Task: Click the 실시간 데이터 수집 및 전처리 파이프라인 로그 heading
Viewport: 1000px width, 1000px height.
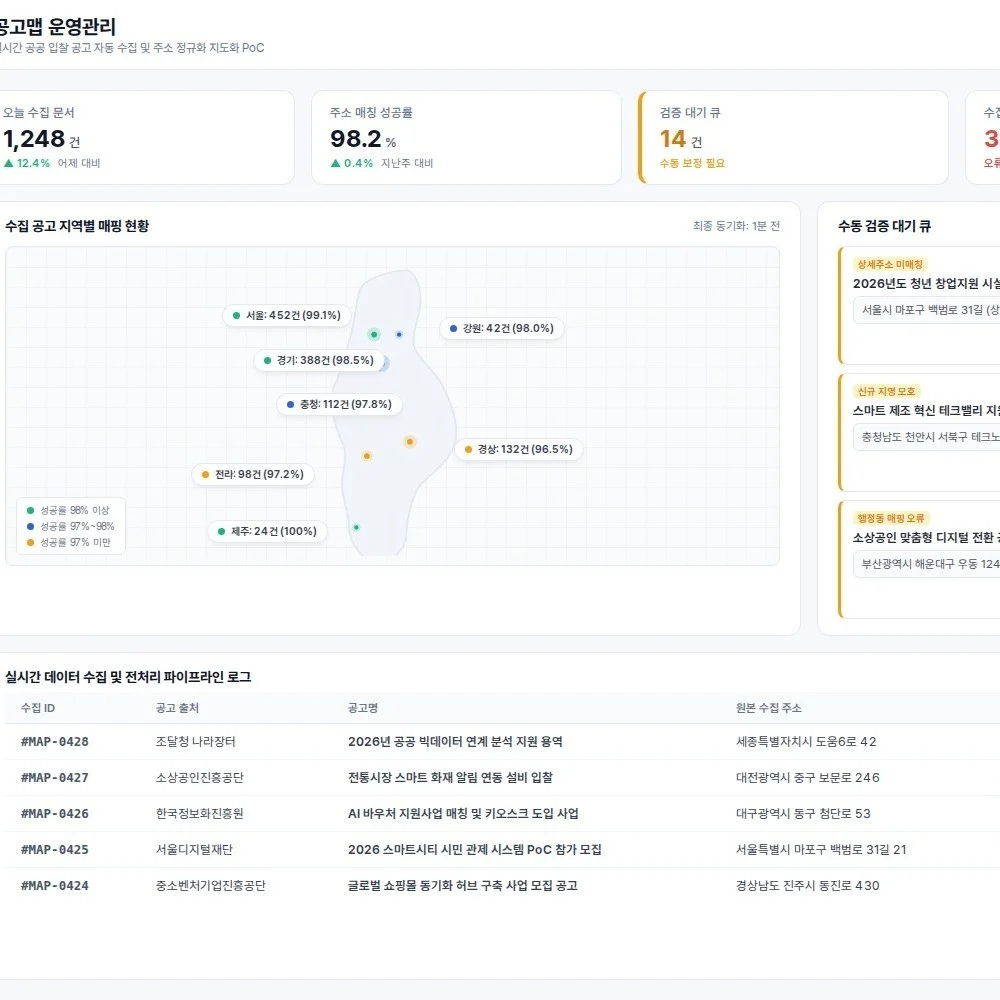Action: (x=128, y=677)
